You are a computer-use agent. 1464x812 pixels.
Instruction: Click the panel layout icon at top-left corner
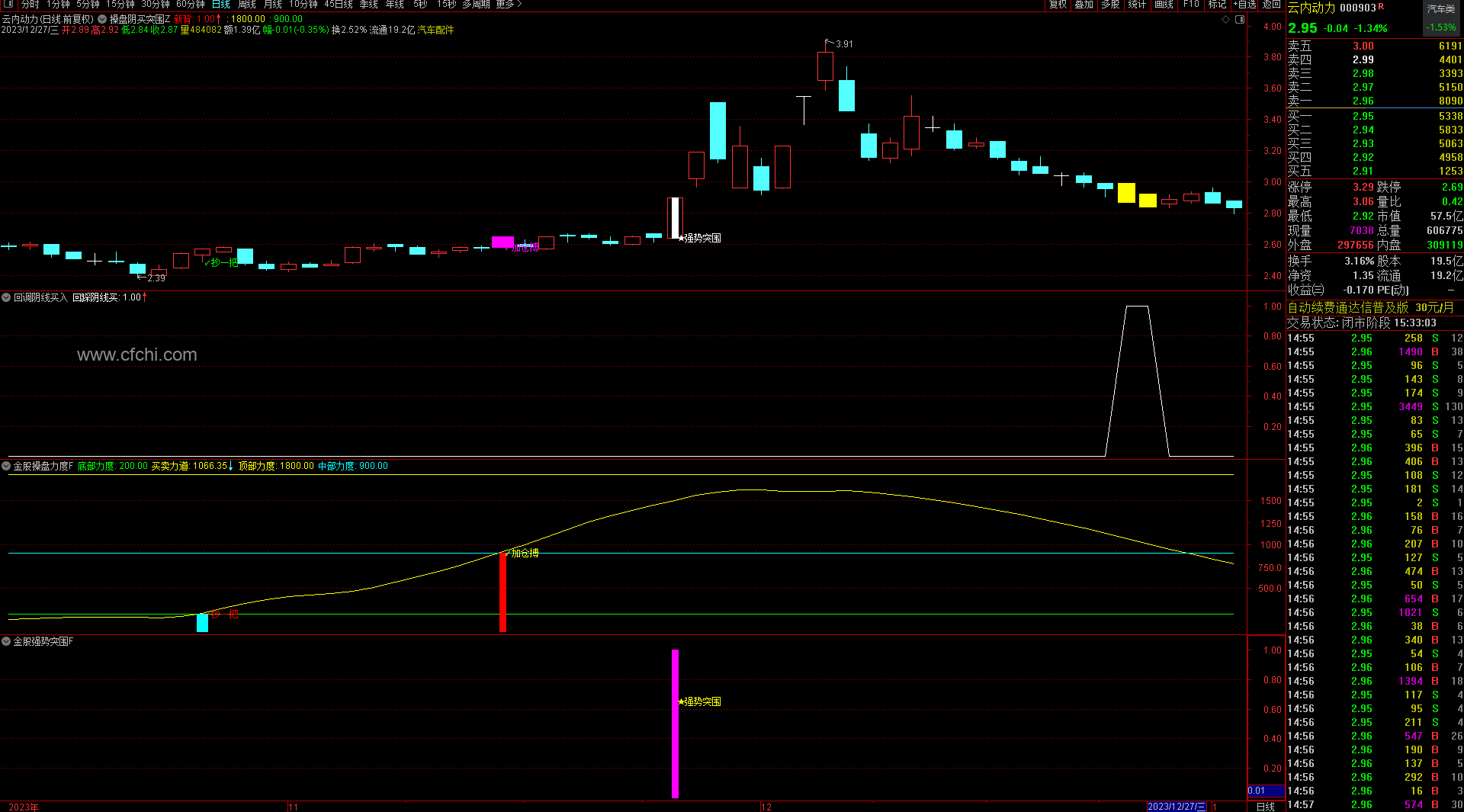point(8,5)
